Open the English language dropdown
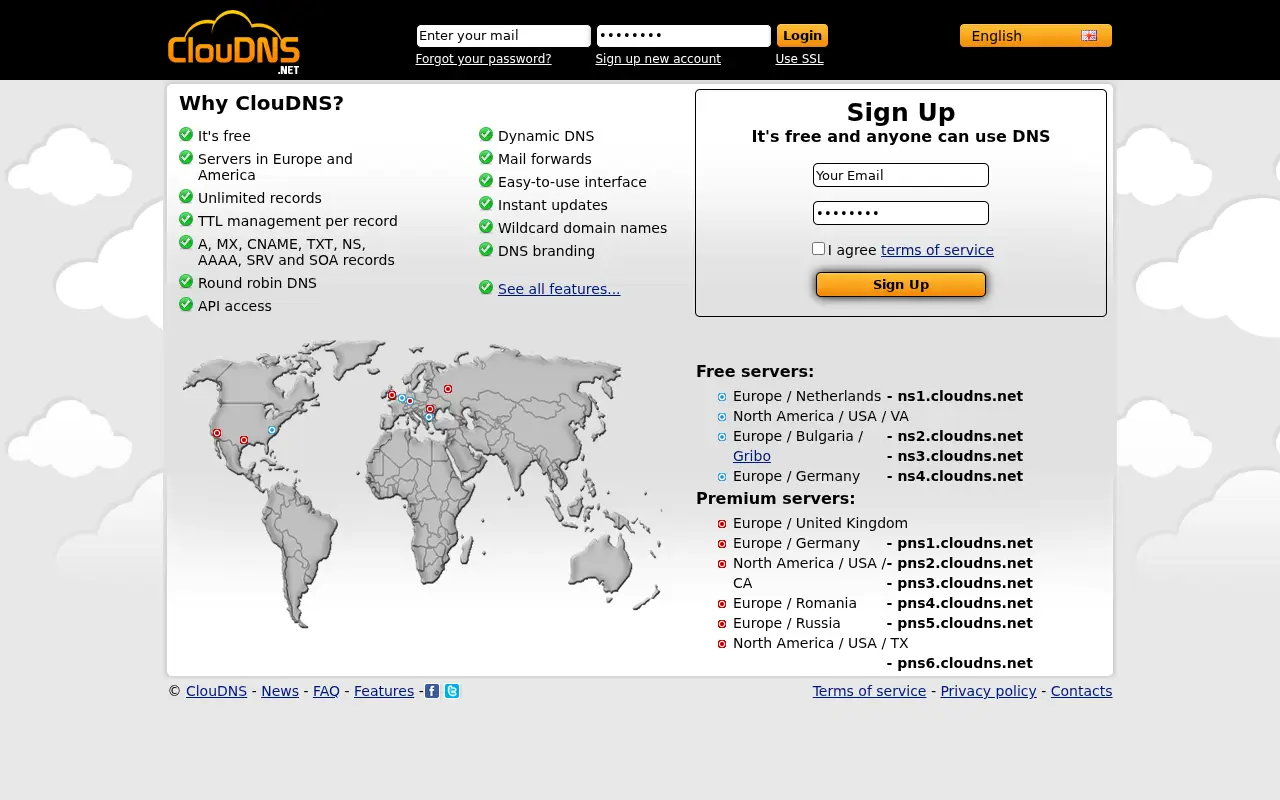This screenshot has height=800, width=1280. tap(1036, 36)
